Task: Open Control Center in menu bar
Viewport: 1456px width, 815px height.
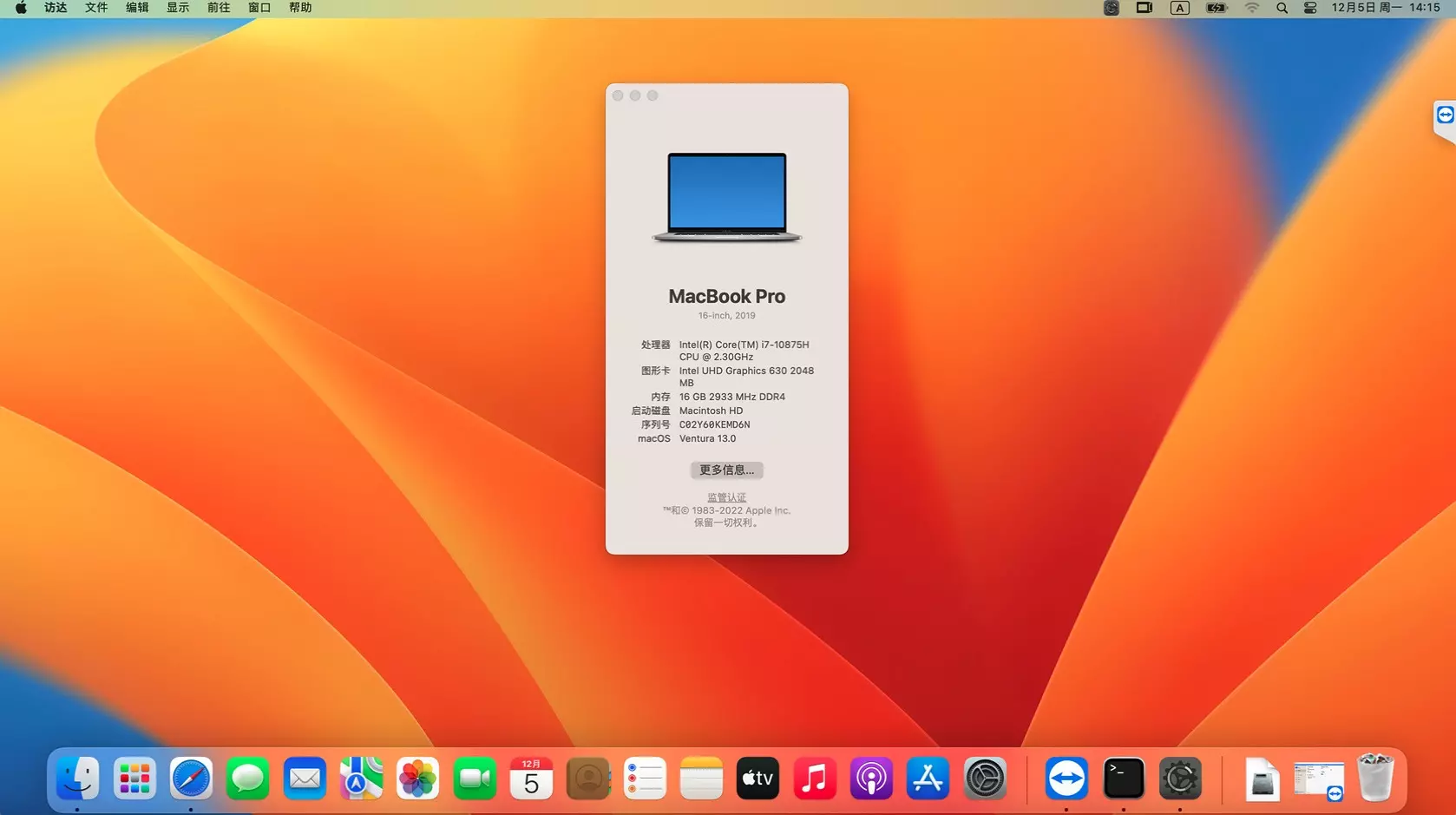Action: coord(1310,8)
